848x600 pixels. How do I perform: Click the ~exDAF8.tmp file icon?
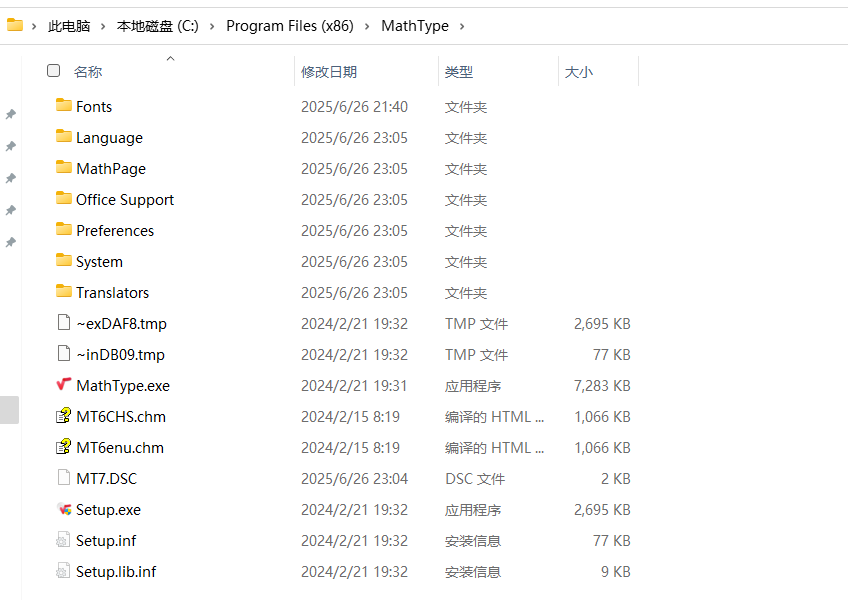pos(64,322)
